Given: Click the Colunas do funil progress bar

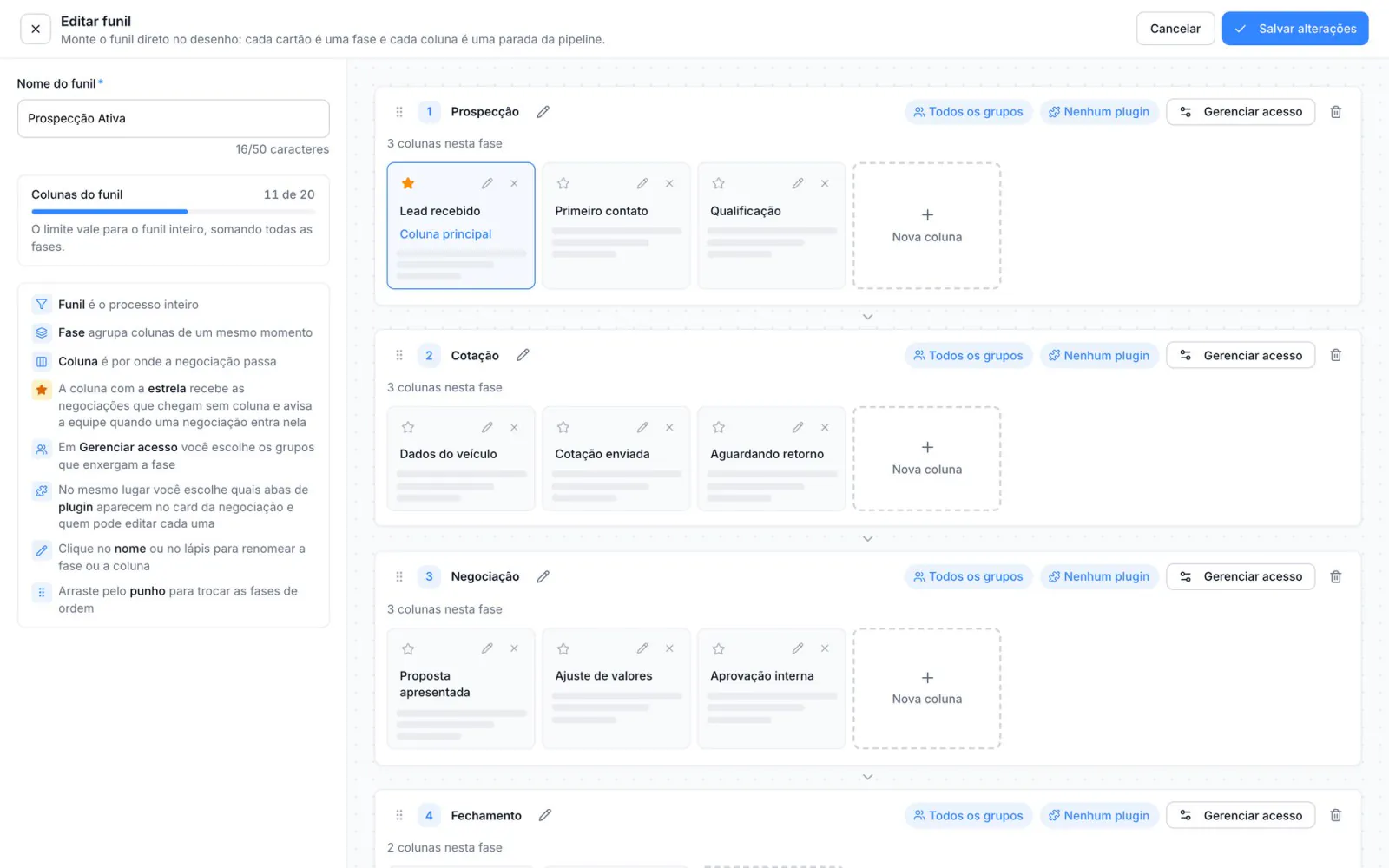Looking at the screenshot, I should [x=174, y=212].
